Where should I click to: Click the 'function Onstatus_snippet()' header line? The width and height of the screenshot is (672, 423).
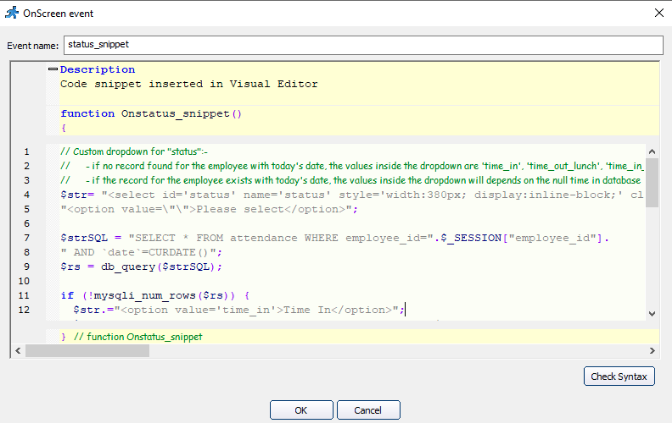tap(150, 113)
